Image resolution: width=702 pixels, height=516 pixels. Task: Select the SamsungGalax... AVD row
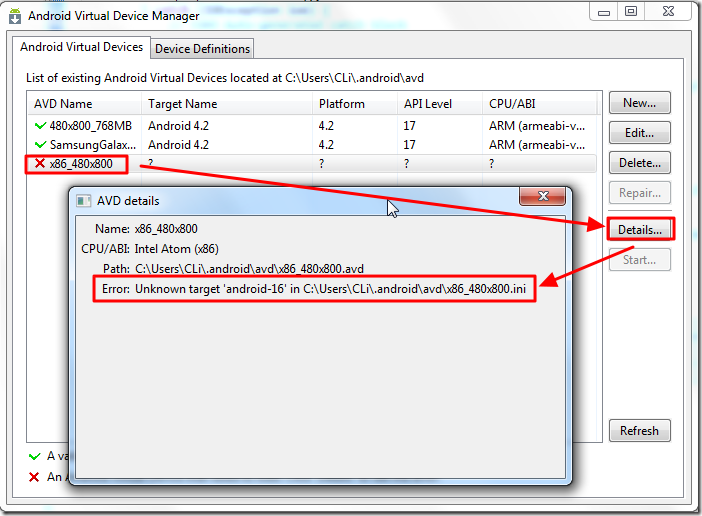[312, 145]
